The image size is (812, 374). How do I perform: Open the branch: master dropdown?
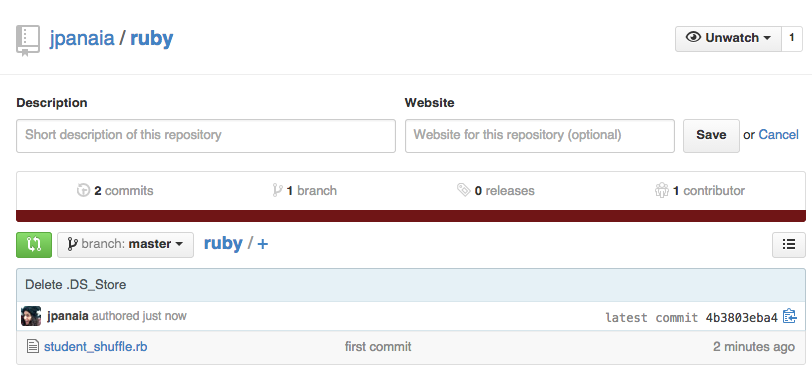click(x=125, y=244)
